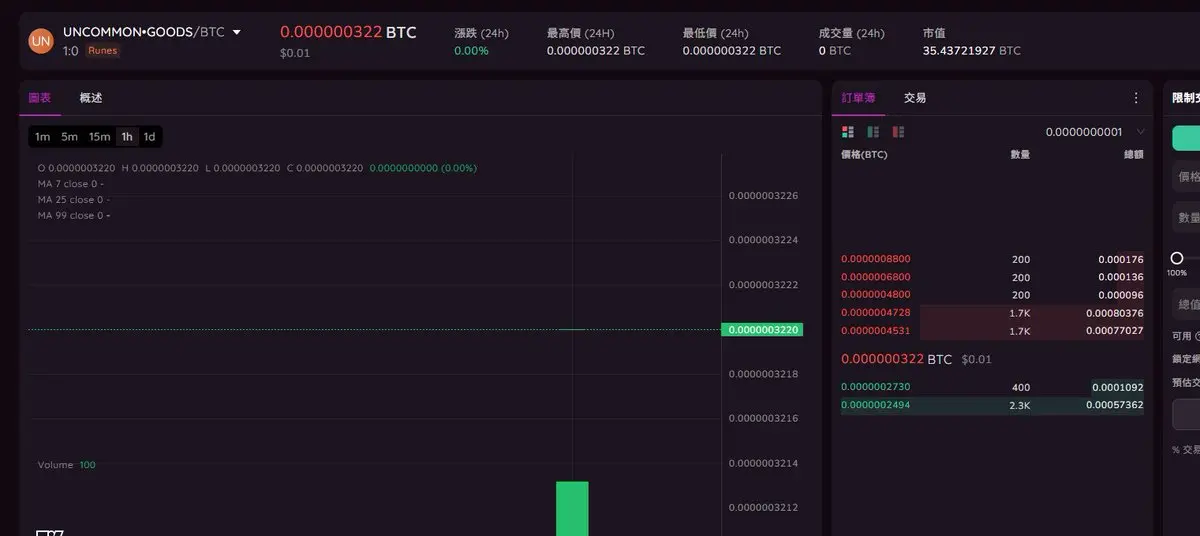Viewport: 1200px width, 536px height.
Task: Click the chart axis label 0.0000003226
Action: tap(763, 196)
